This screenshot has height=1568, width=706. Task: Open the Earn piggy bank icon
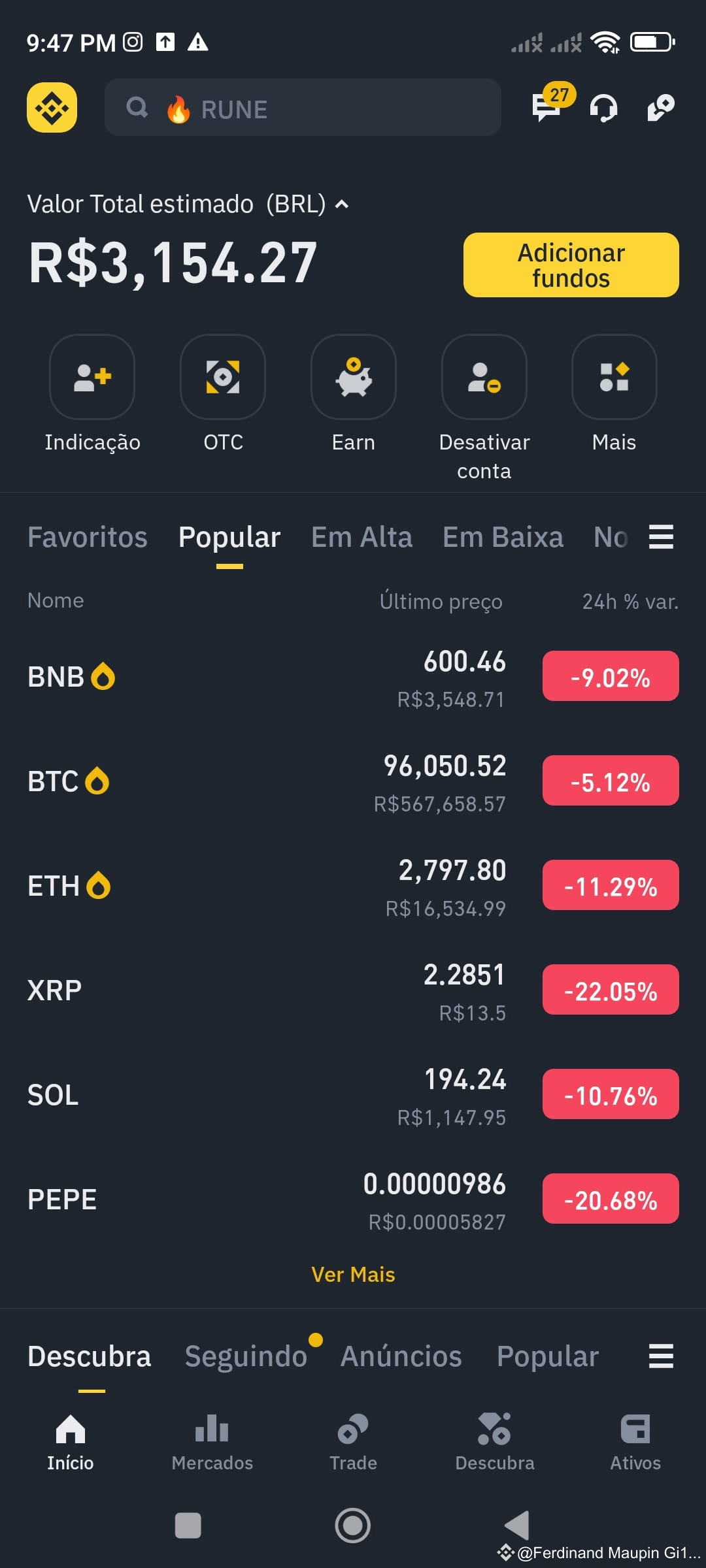(x=354, y=377)
